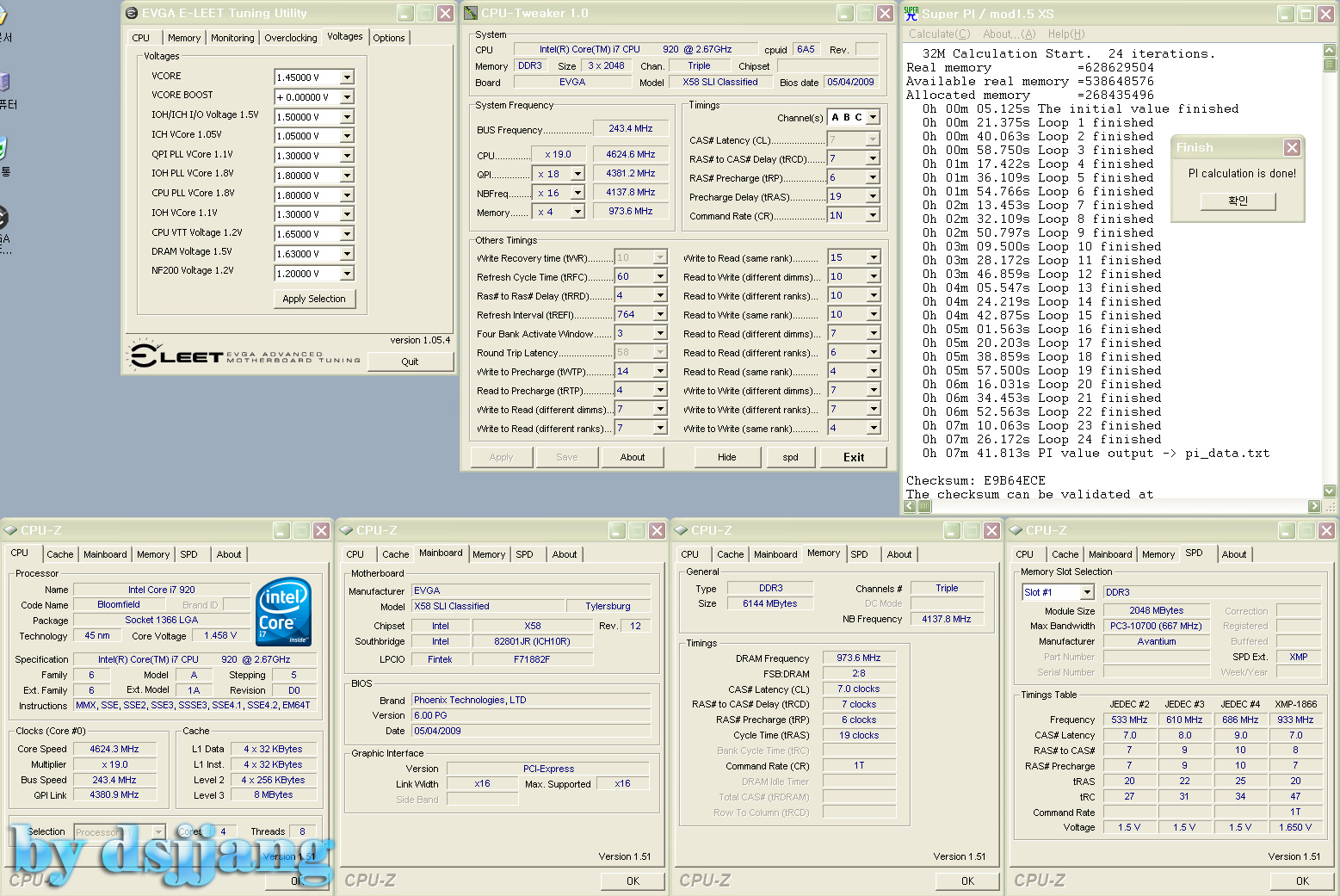Maximize the Super PI window
Viewport: 1340px width, 896px height.
(x=1306, y=14)
